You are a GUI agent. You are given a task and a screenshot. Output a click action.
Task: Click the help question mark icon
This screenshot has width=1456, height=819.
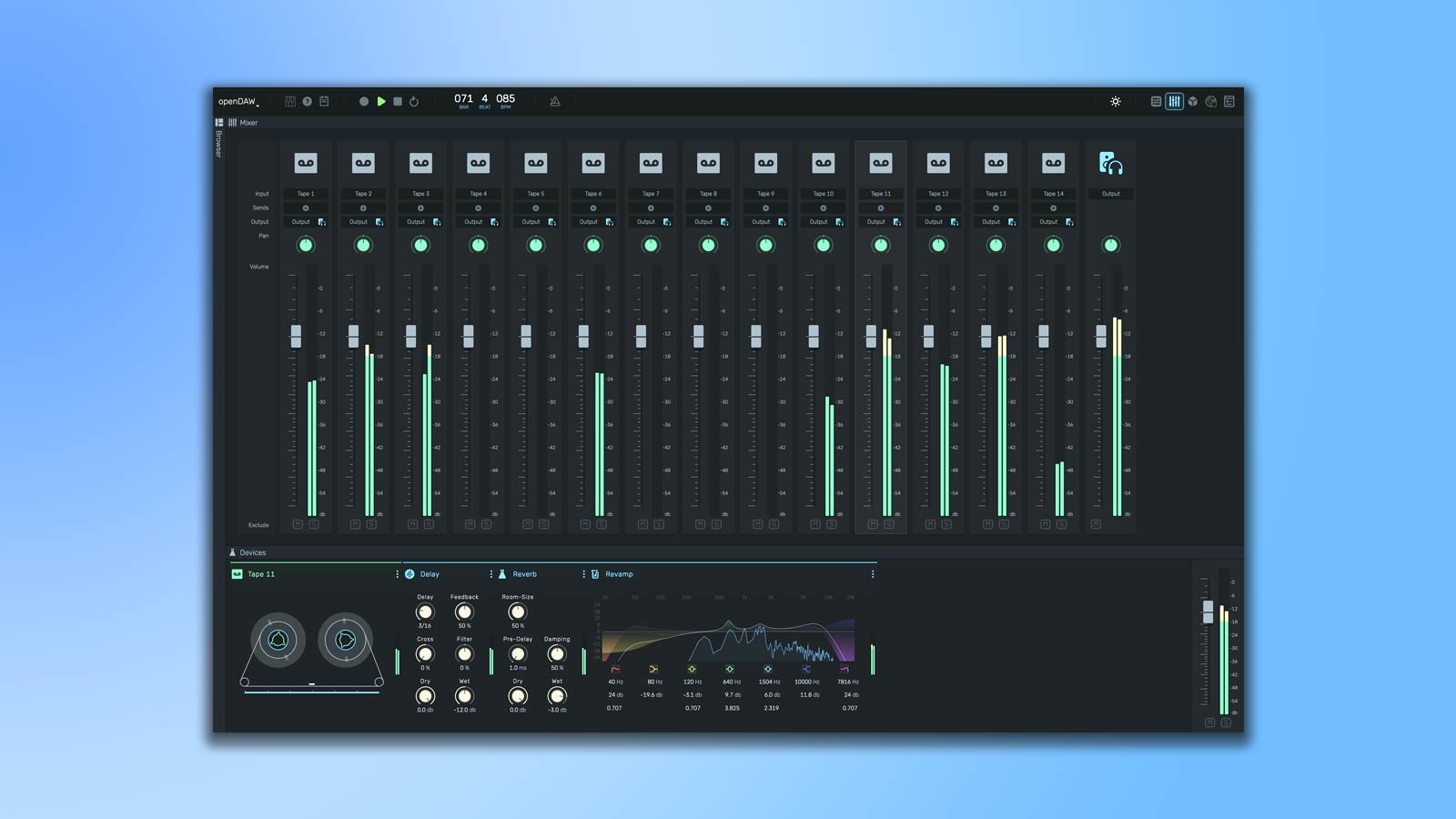(308, 102)
